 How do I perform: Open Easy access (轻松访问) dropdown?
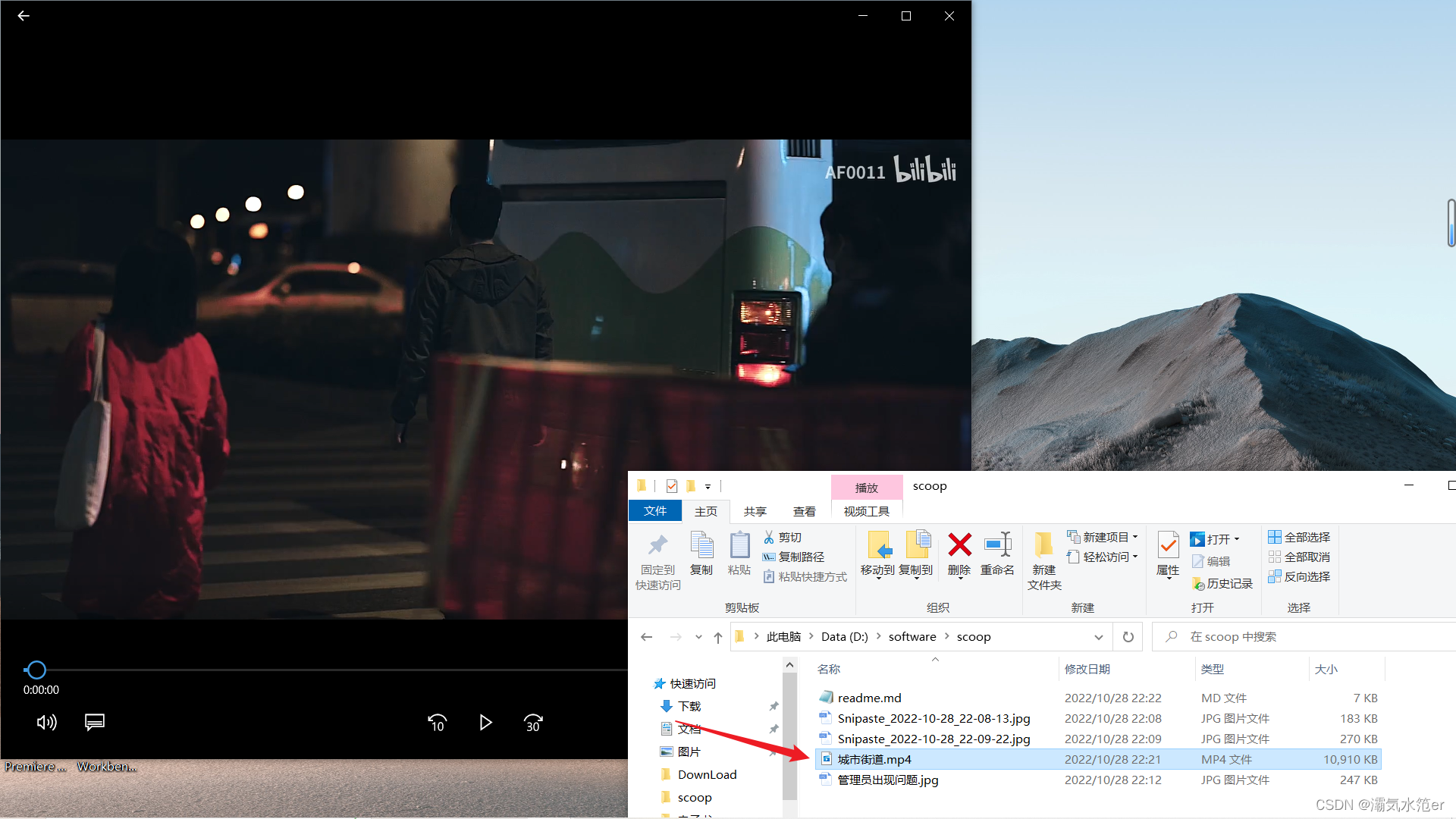[x=1103, y=557]
